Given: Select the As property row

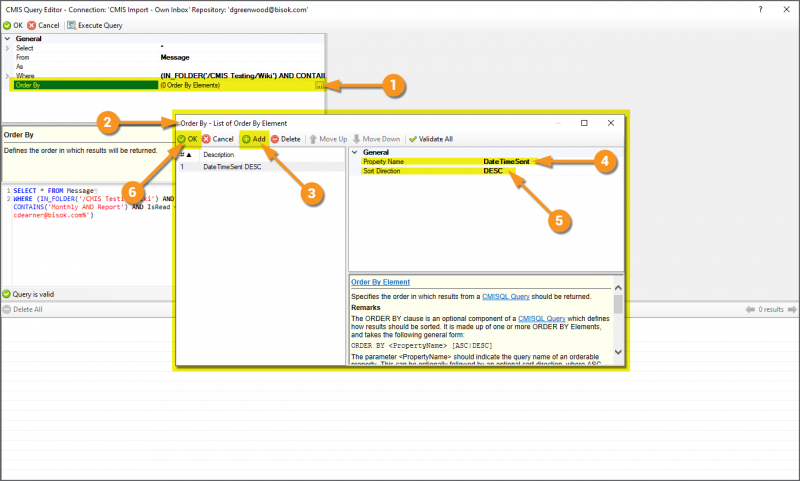Looking at the screenshot, I should pos(167,66).
